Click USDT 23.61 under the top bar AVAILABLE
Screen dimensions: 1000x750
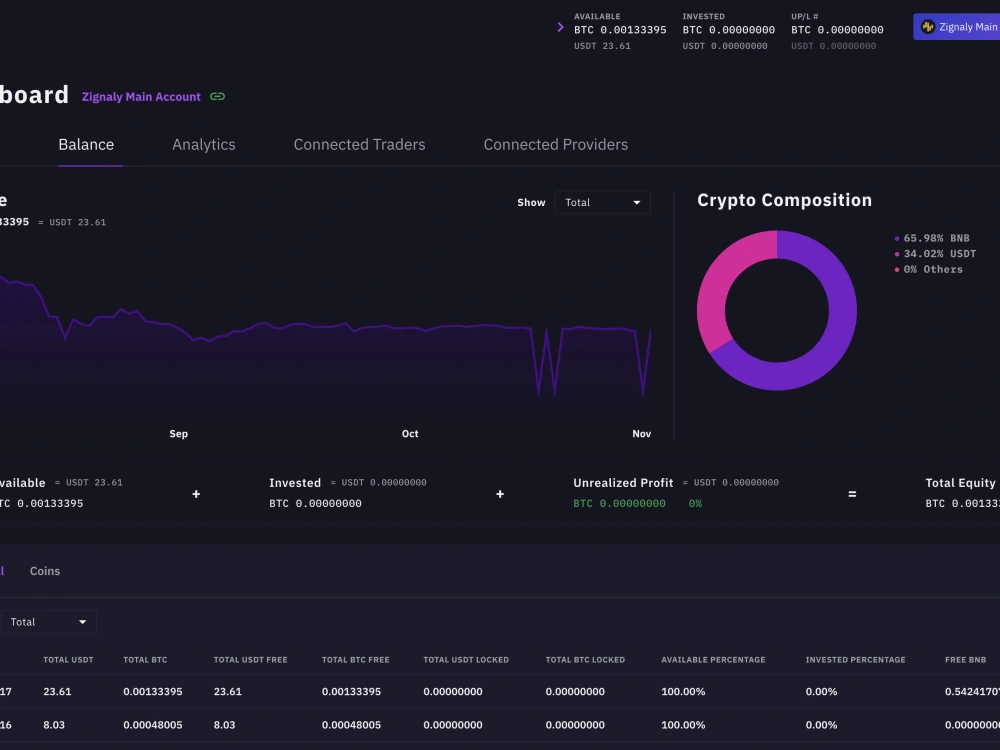coord(602,46)
